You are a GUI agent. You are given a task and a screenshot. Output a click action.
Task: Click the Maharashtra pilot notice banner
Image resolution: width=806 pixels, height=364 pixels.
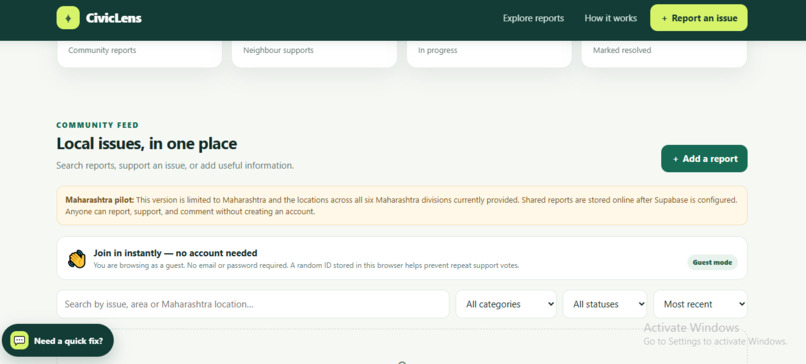[x=402, y=206]
